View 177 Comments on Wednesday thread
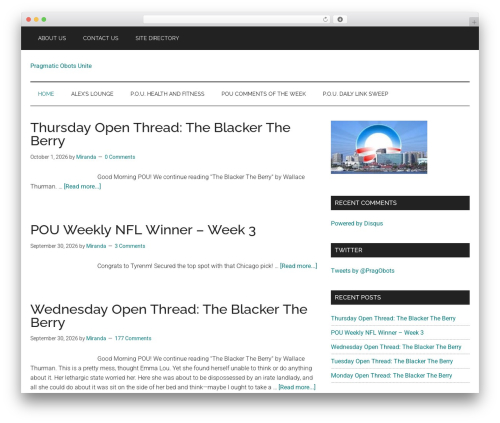 coord(133,338)
